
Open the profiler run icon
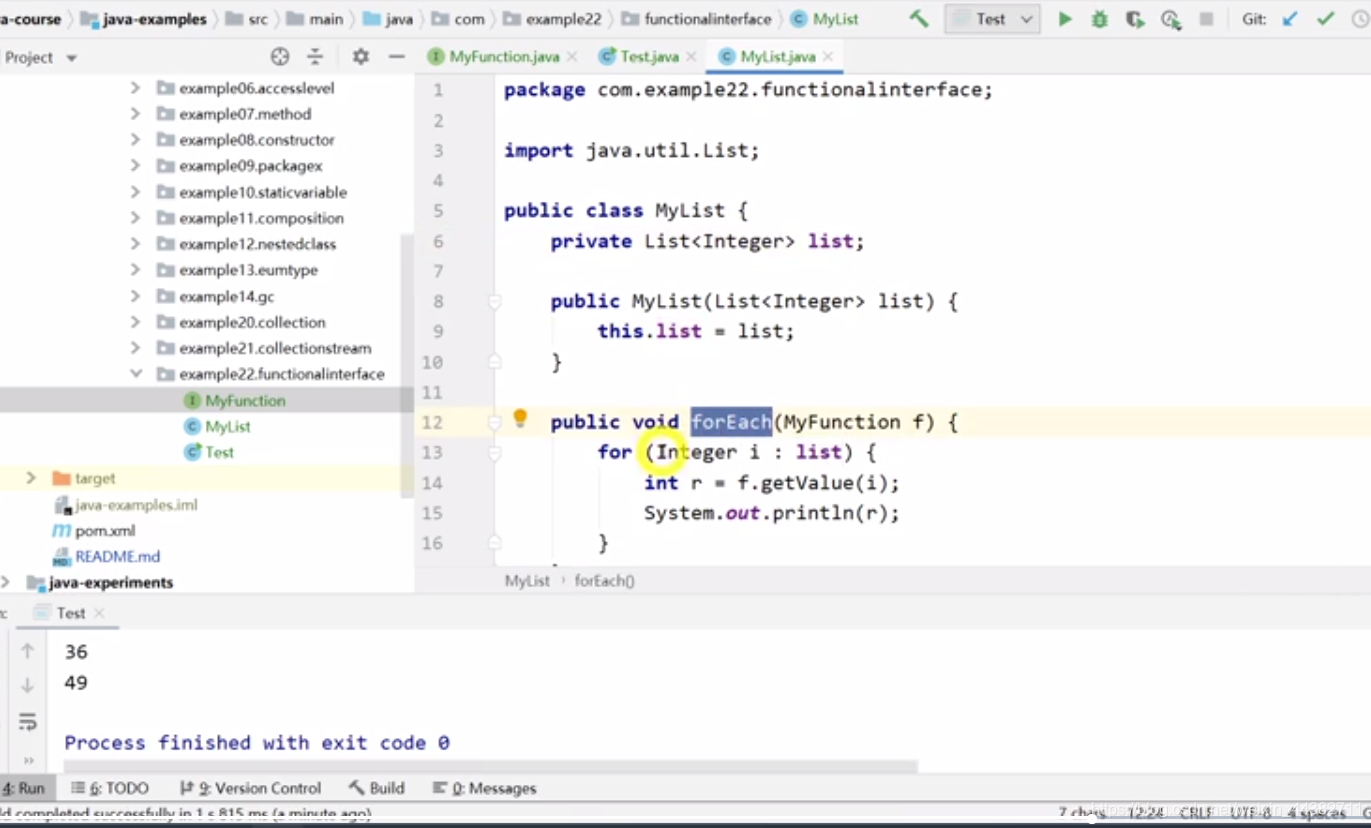pos(1171,19)
